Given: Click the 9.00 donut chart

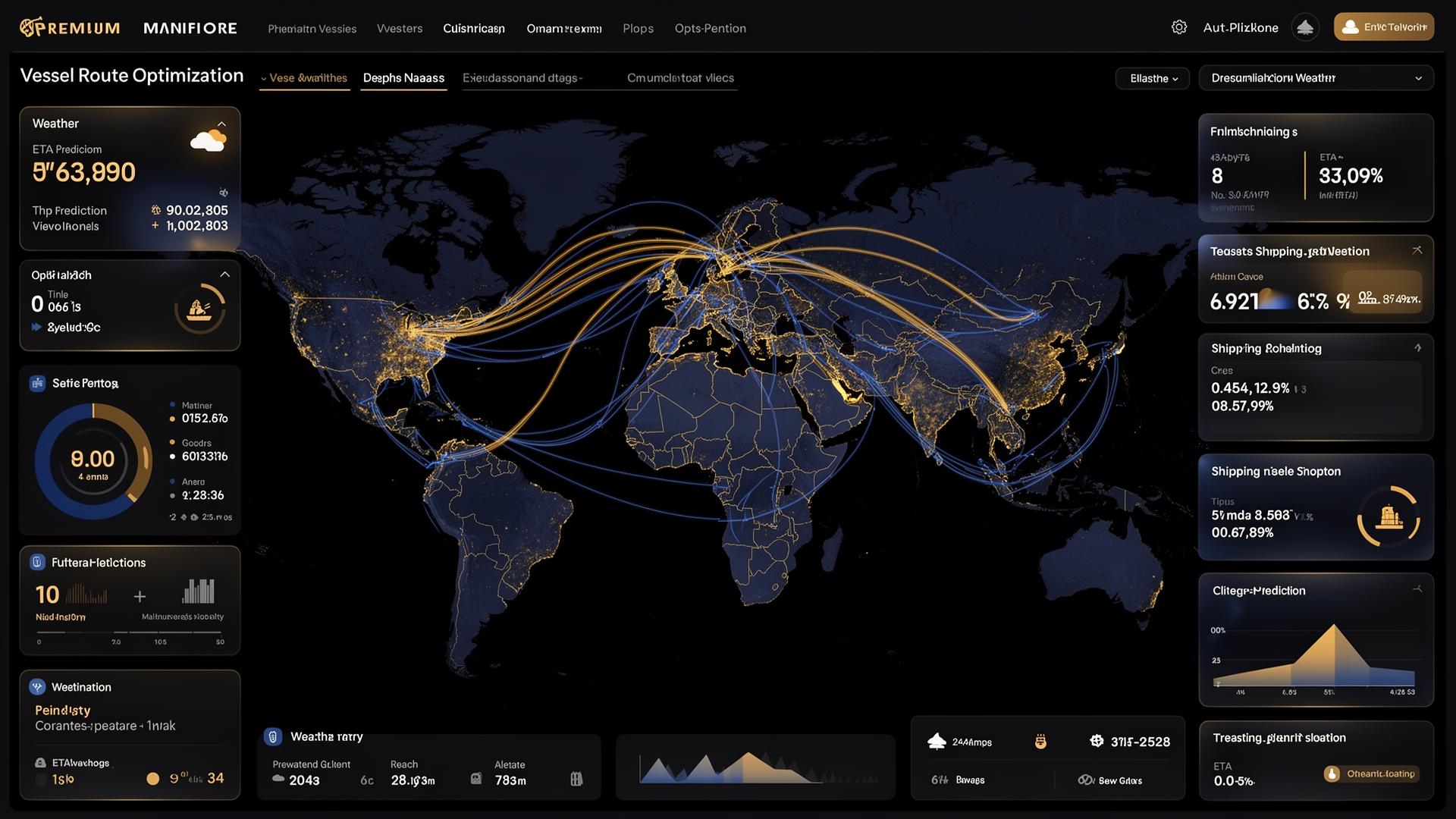Looking at the screenshot, I should tap(93, 461).
